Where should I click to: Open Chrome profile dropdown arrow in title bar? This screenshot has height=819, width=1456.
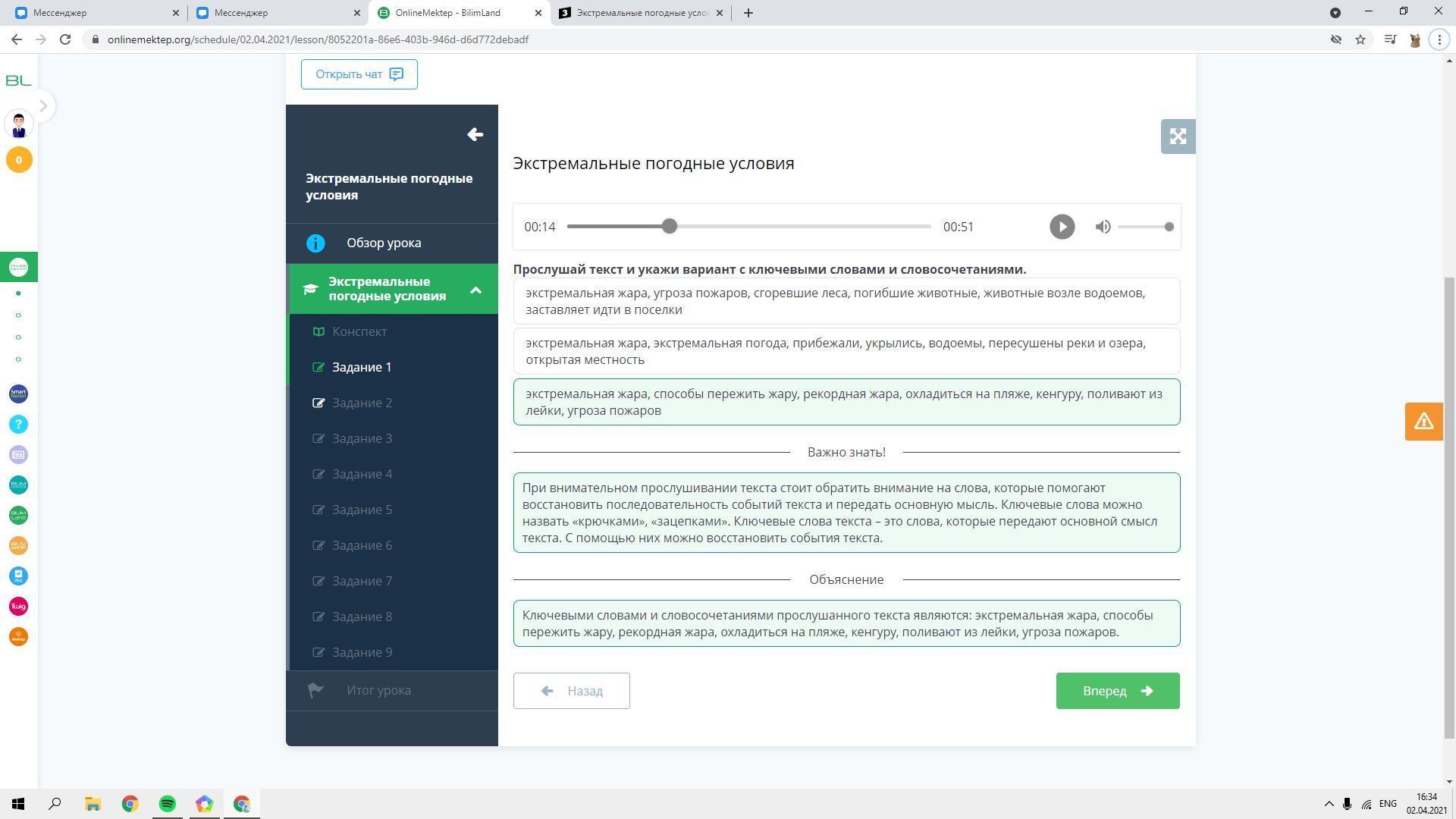coord(1335,13)
